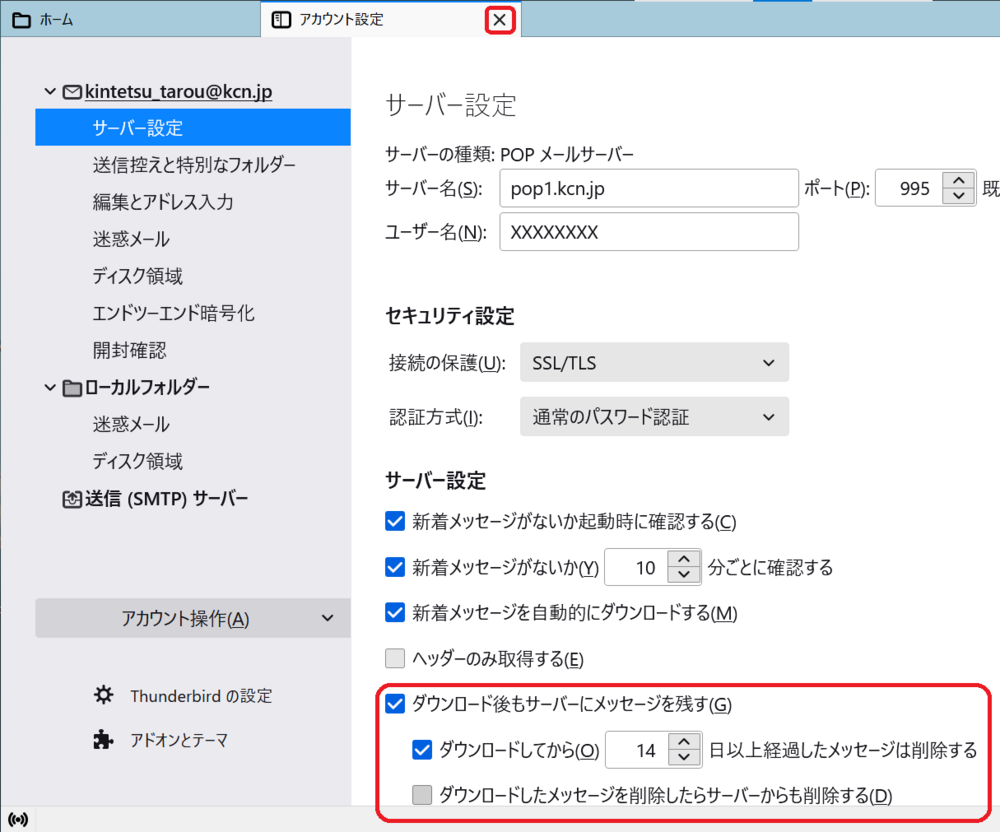Decrease the port number with down arrow
The height and width of the screenshot is (832, 1000).
click(959, 196)
